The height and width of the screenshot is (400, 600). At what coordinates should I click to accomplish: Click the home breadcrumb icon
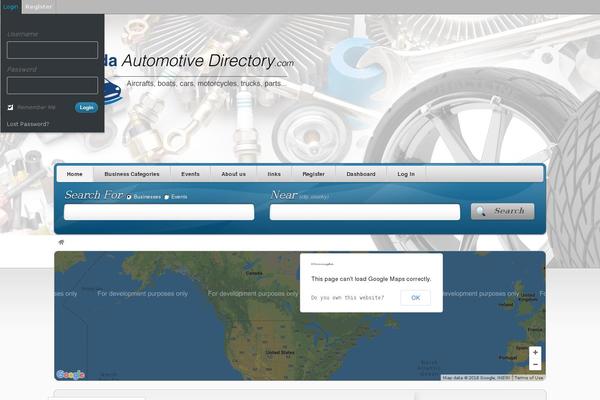pyautogui.click(x=61, y=242)
